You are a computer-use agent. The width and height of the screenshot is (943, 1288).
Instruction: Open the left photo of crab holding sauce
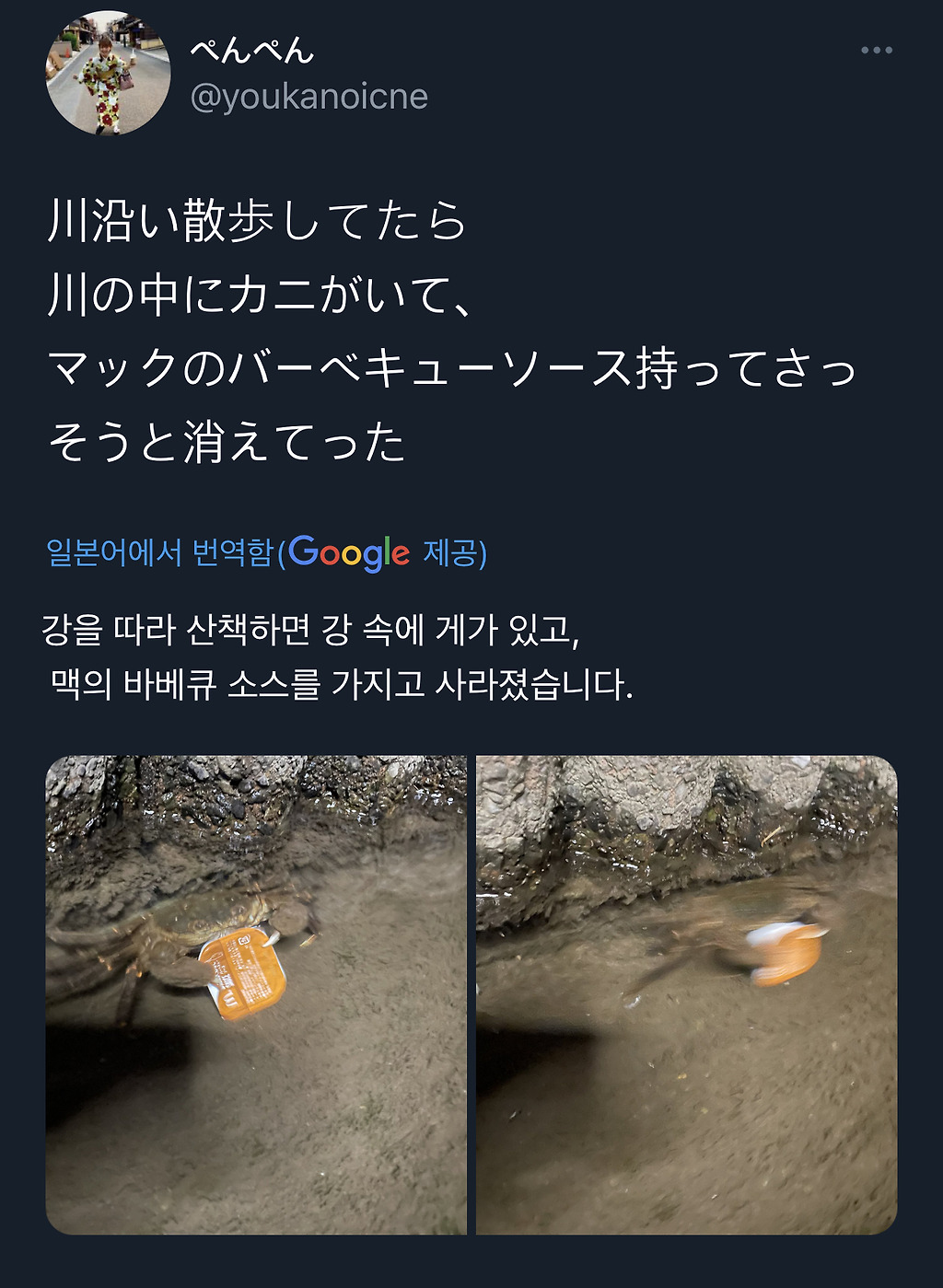tap(256, 994)
